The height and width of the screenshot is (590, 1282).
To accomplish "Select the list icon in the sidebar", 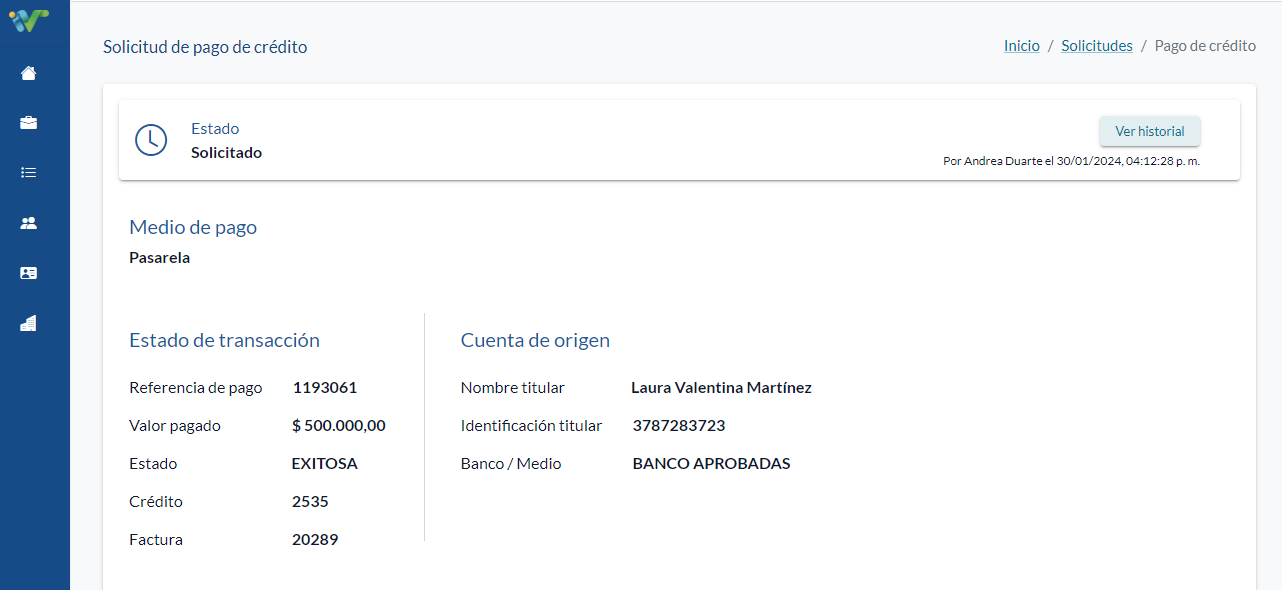I will [28, 173].
